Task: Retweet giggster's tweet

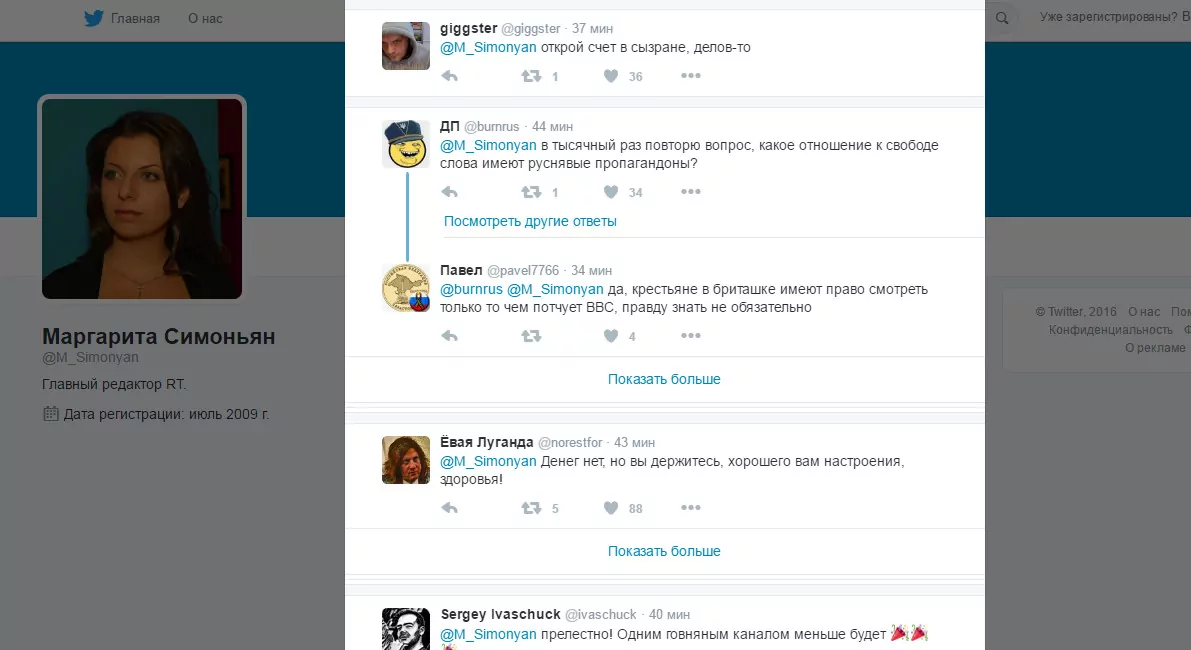Action: (531, 76)
